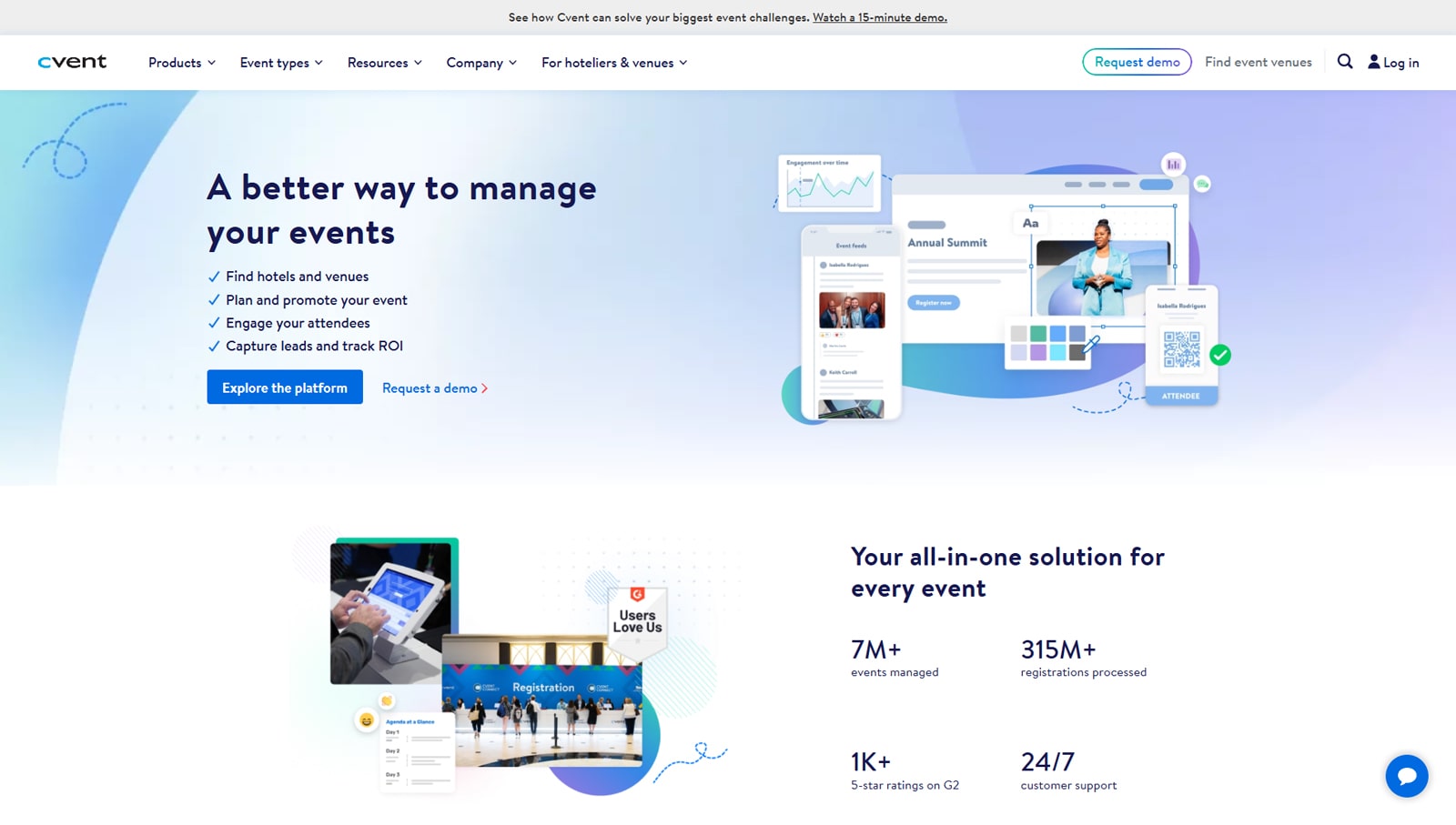Viewport: 1456px width, 825px height.
Task: Select the teal color swatch in illustration
Action: tap(1038, 334)
